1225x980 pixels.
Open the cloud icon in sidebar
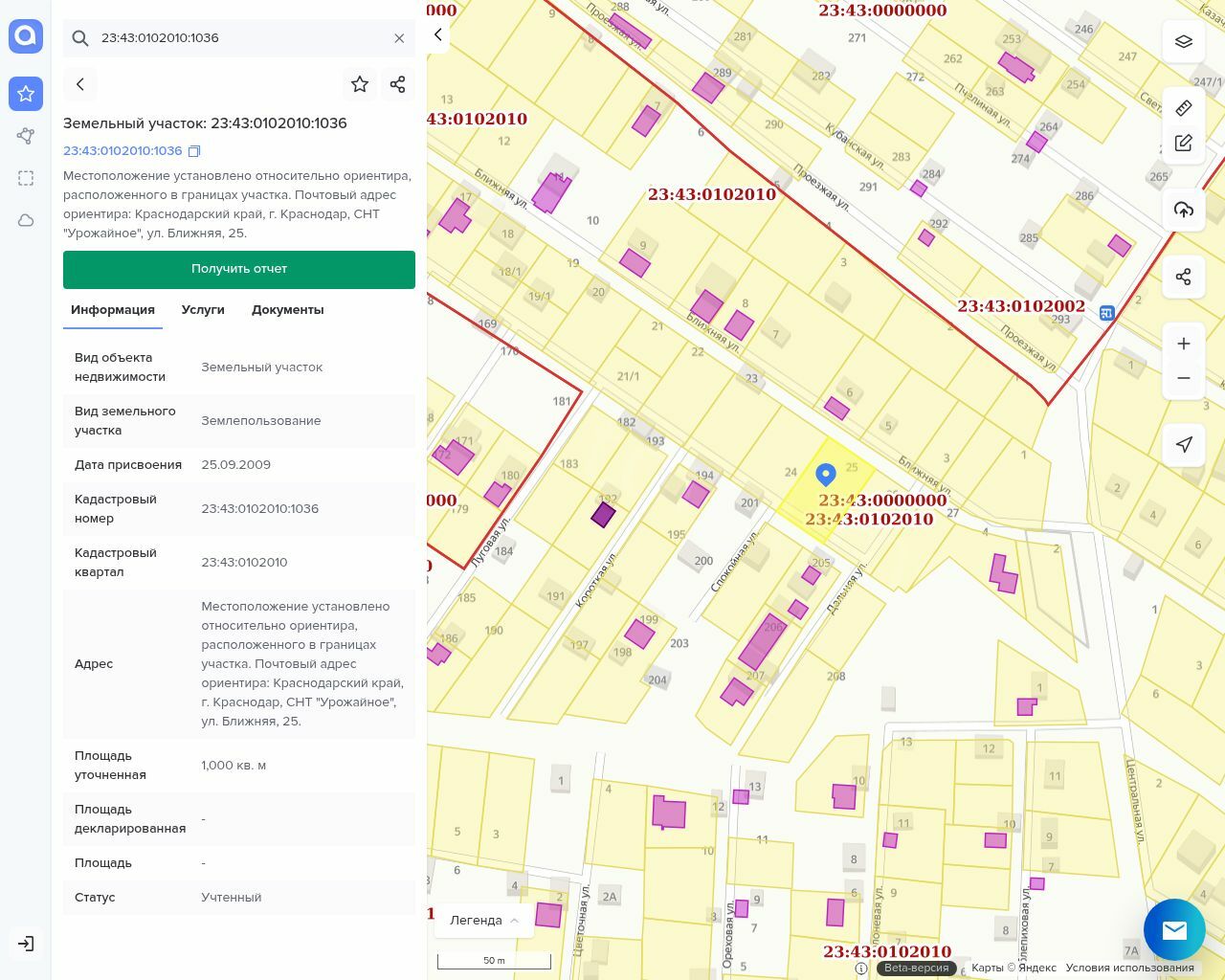(26, 220)
